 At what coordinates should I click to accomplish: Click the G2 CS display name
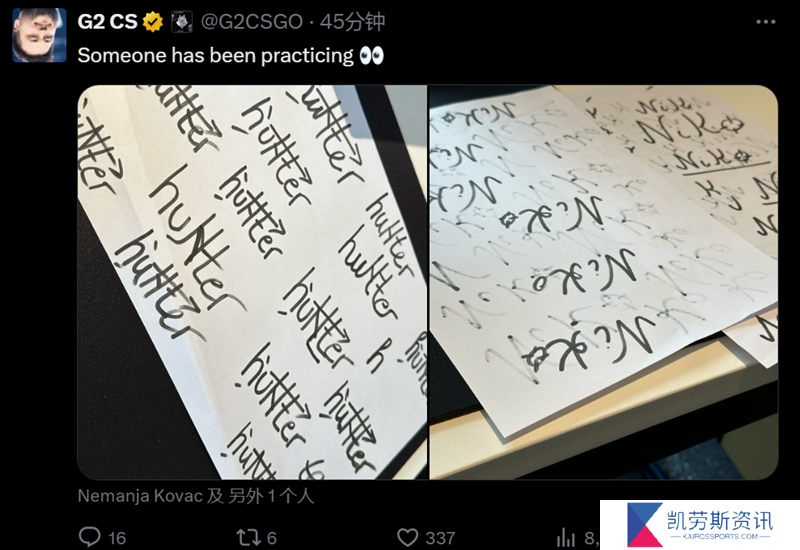click(x=108, y=22)
